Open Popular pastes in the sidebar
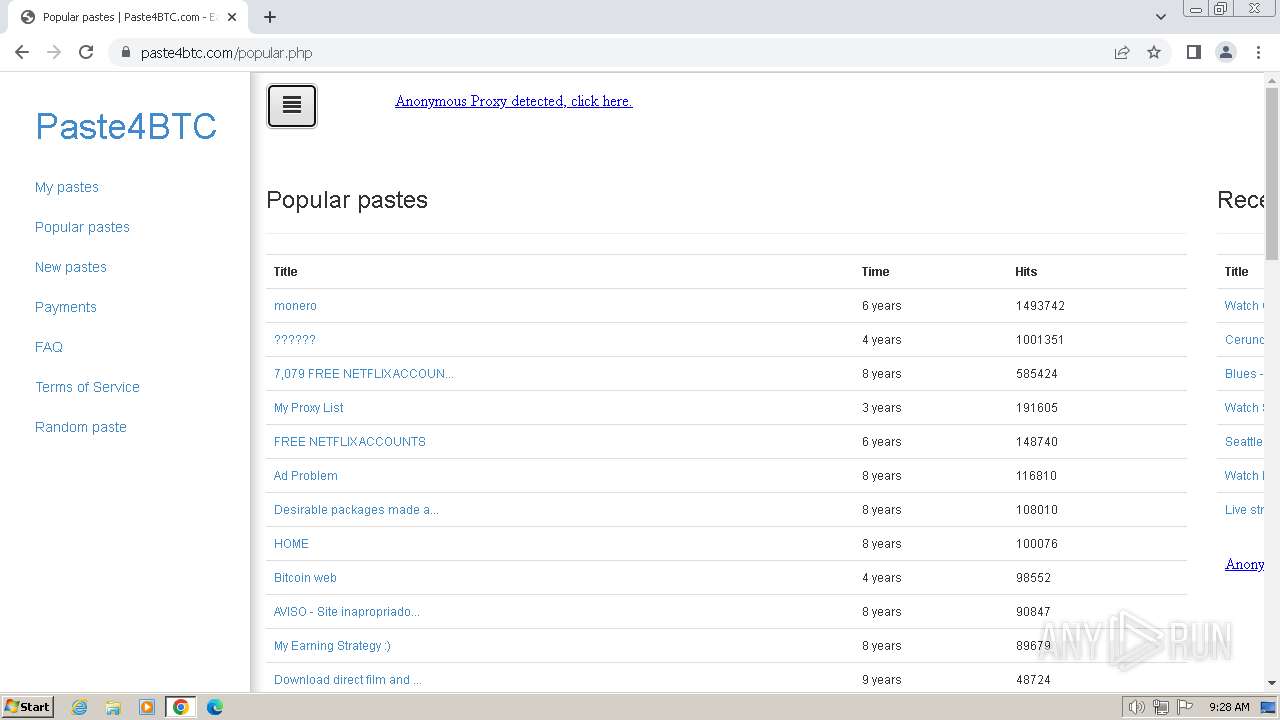The width and height of the screenshot is (1280, 720). 82,227
